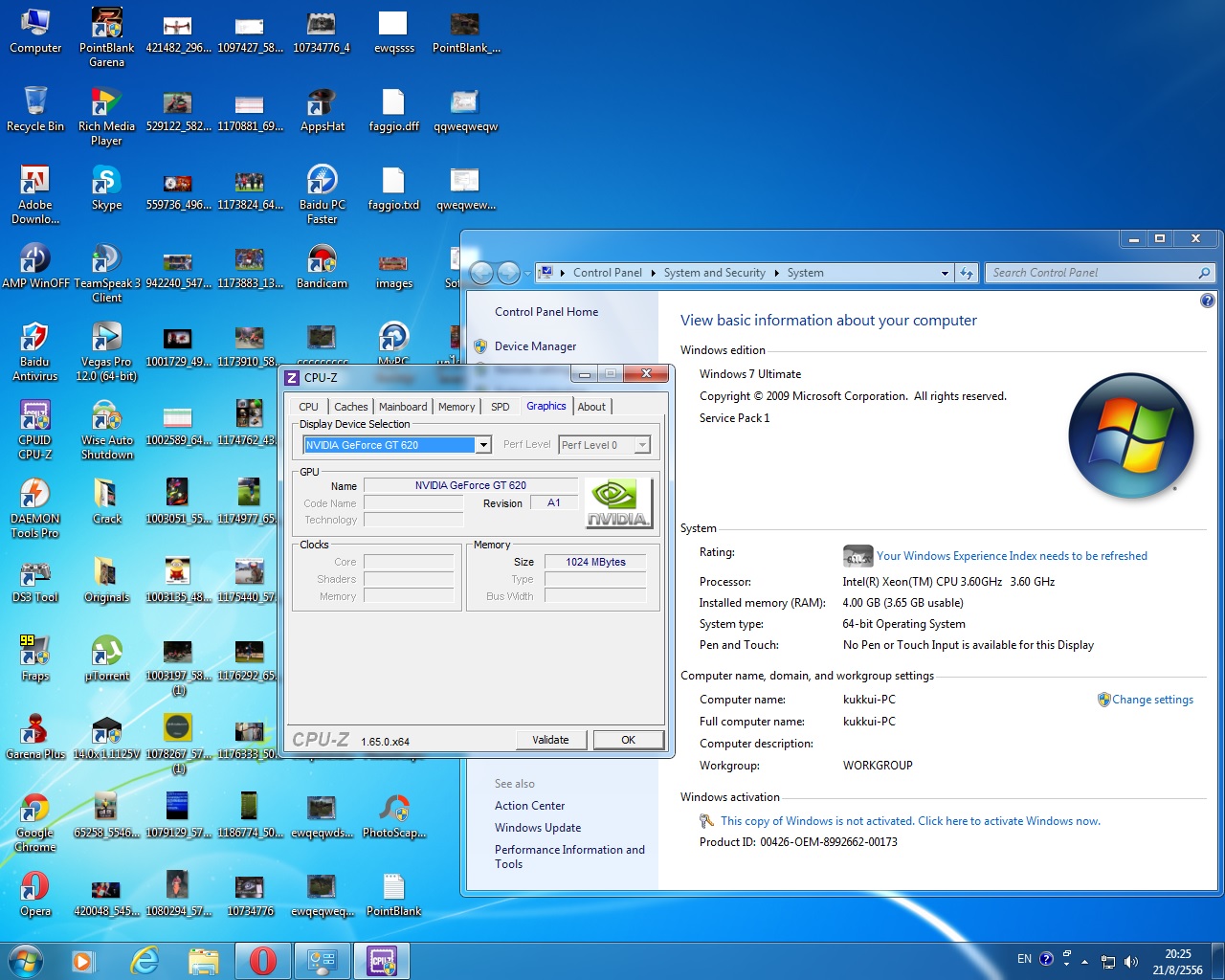This screenshot has height=980, width=1225.
Task: Click the Opera icon in the taskbar
Action: [263, 960]
